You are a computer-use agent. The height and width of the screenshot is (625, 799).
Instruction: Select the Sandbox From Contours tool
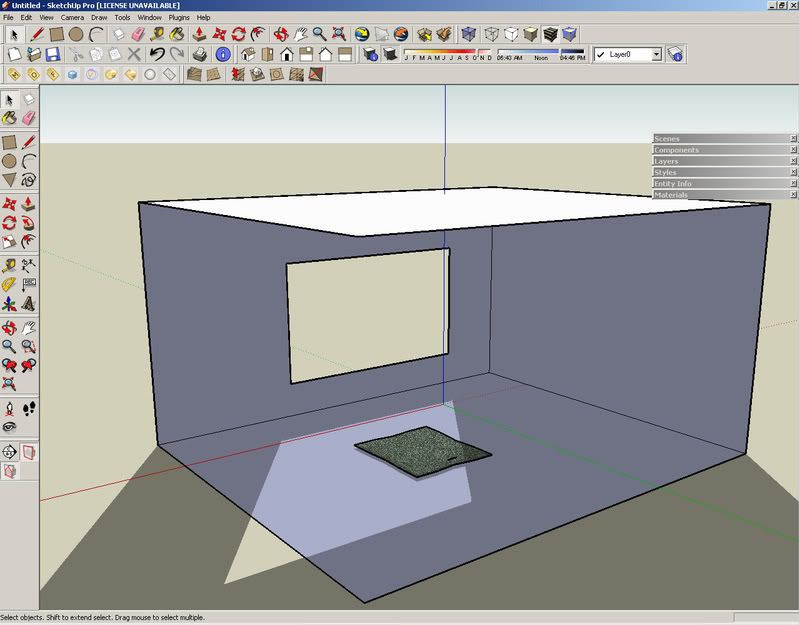pyautogui.click(x=194, y=74)
